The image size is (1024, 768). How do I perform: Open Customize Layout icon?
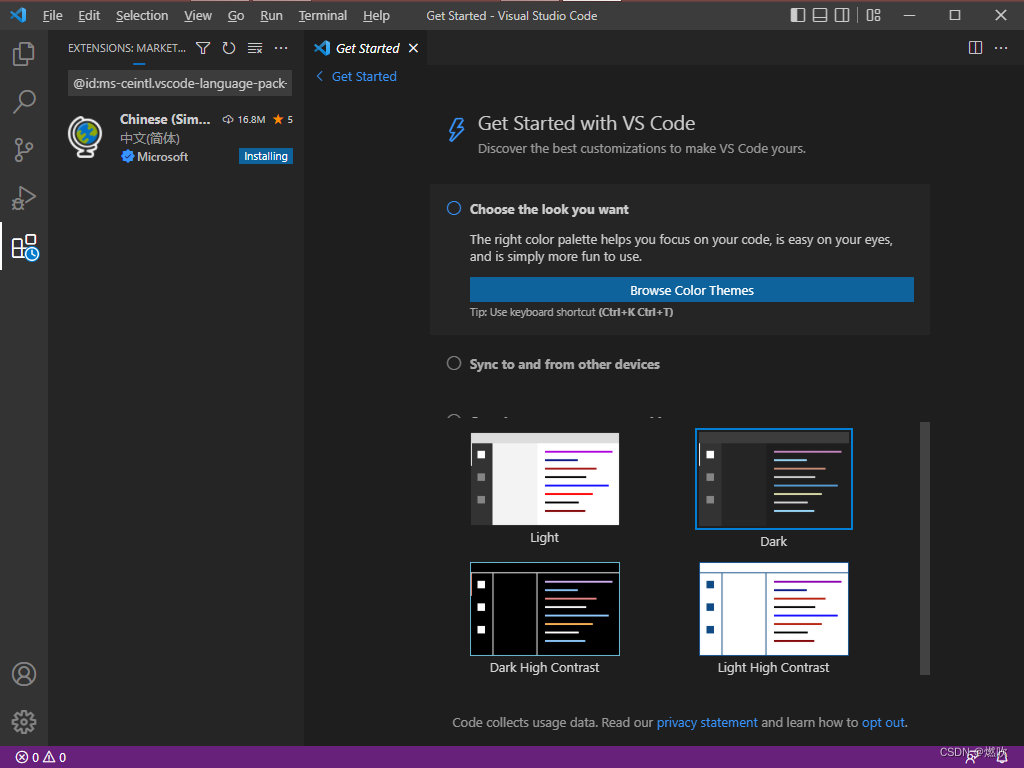873,15
